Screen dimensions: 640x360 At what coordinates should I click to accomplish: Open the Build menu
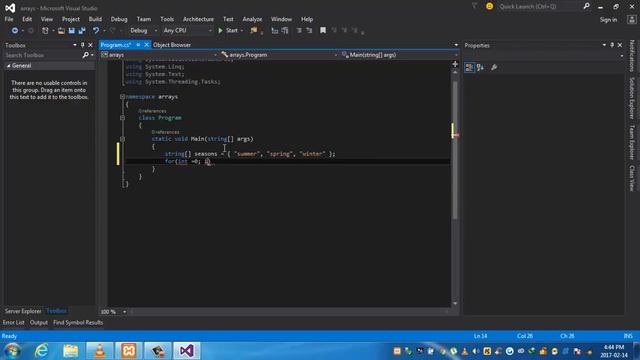[x=95, y=19]
